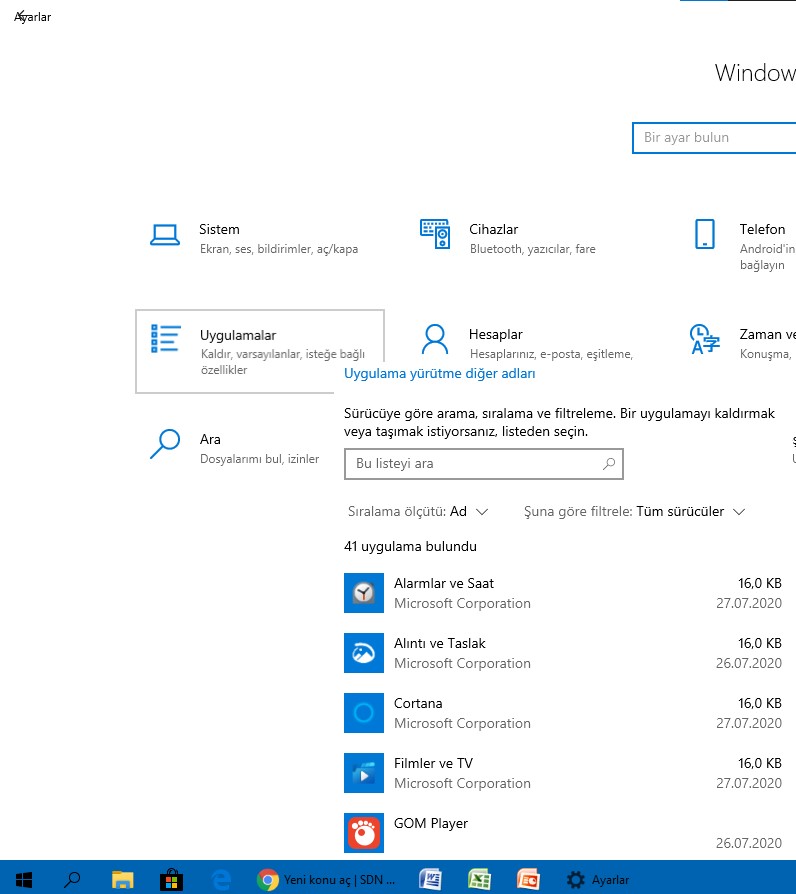Screen dimensions: 796x894
Task: Click the 41 uygulama bulundu text
Action: (x=411, y=546)
